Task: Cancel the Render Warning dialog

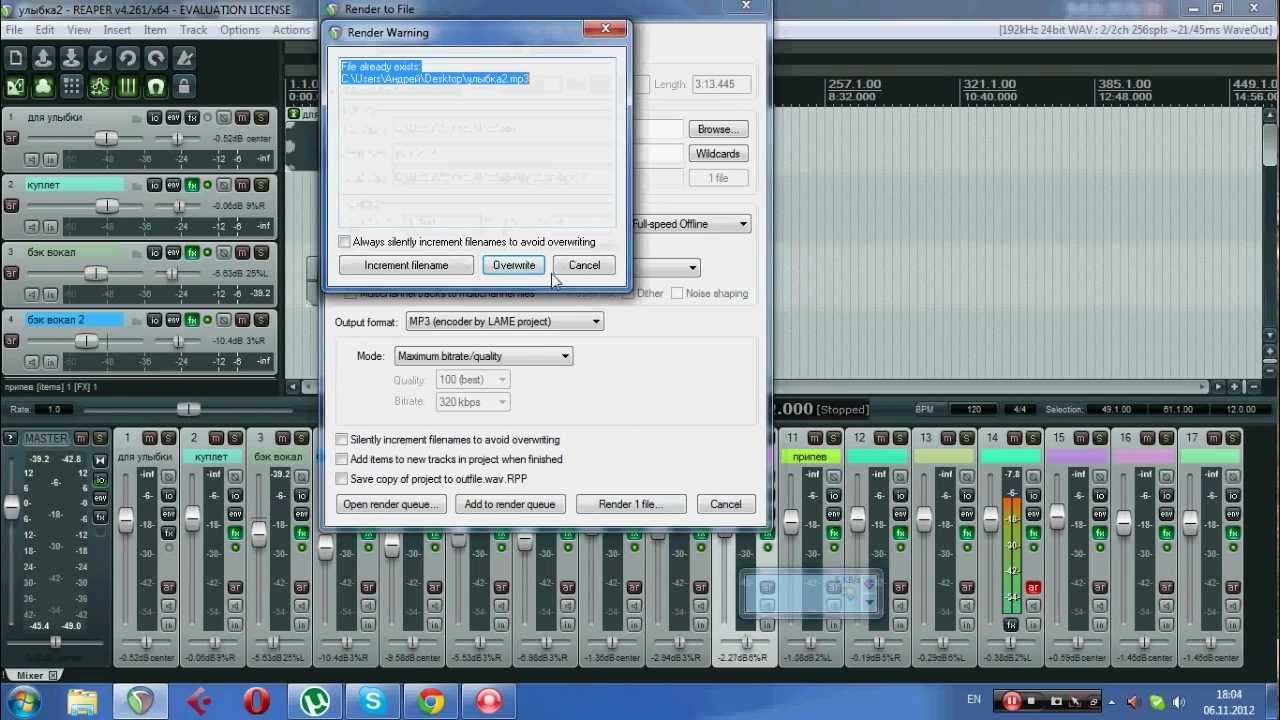Action: pos(584,265)
